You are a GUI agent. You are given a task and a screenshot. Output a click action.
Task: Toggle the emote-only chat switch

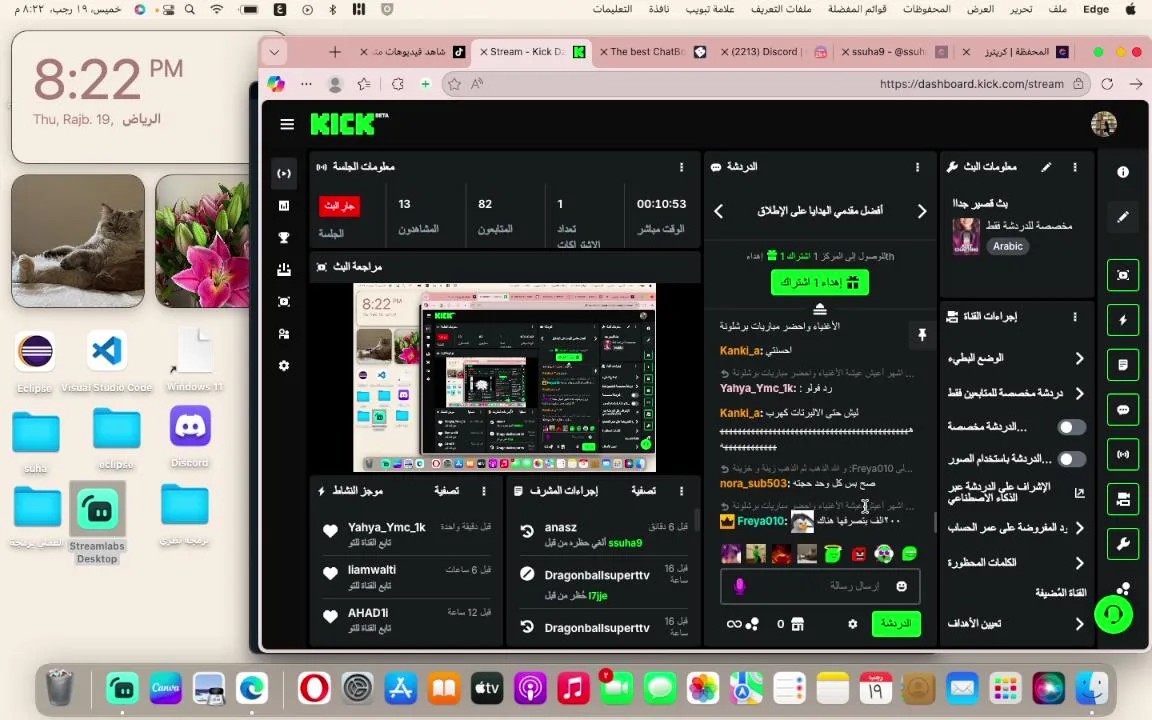tap(1071, 427)
